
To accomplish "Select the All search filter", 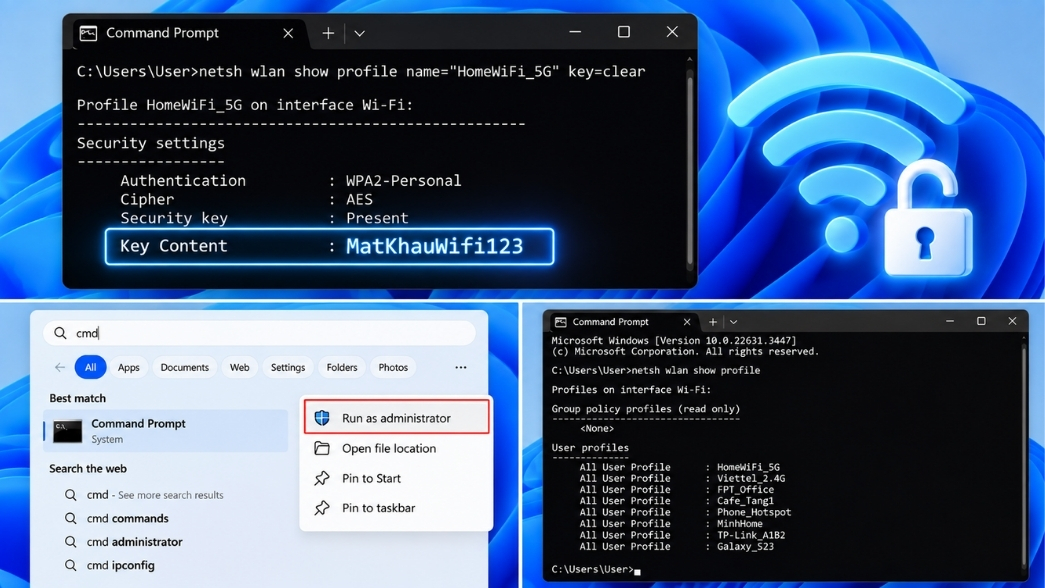I will tap(91, 367).
